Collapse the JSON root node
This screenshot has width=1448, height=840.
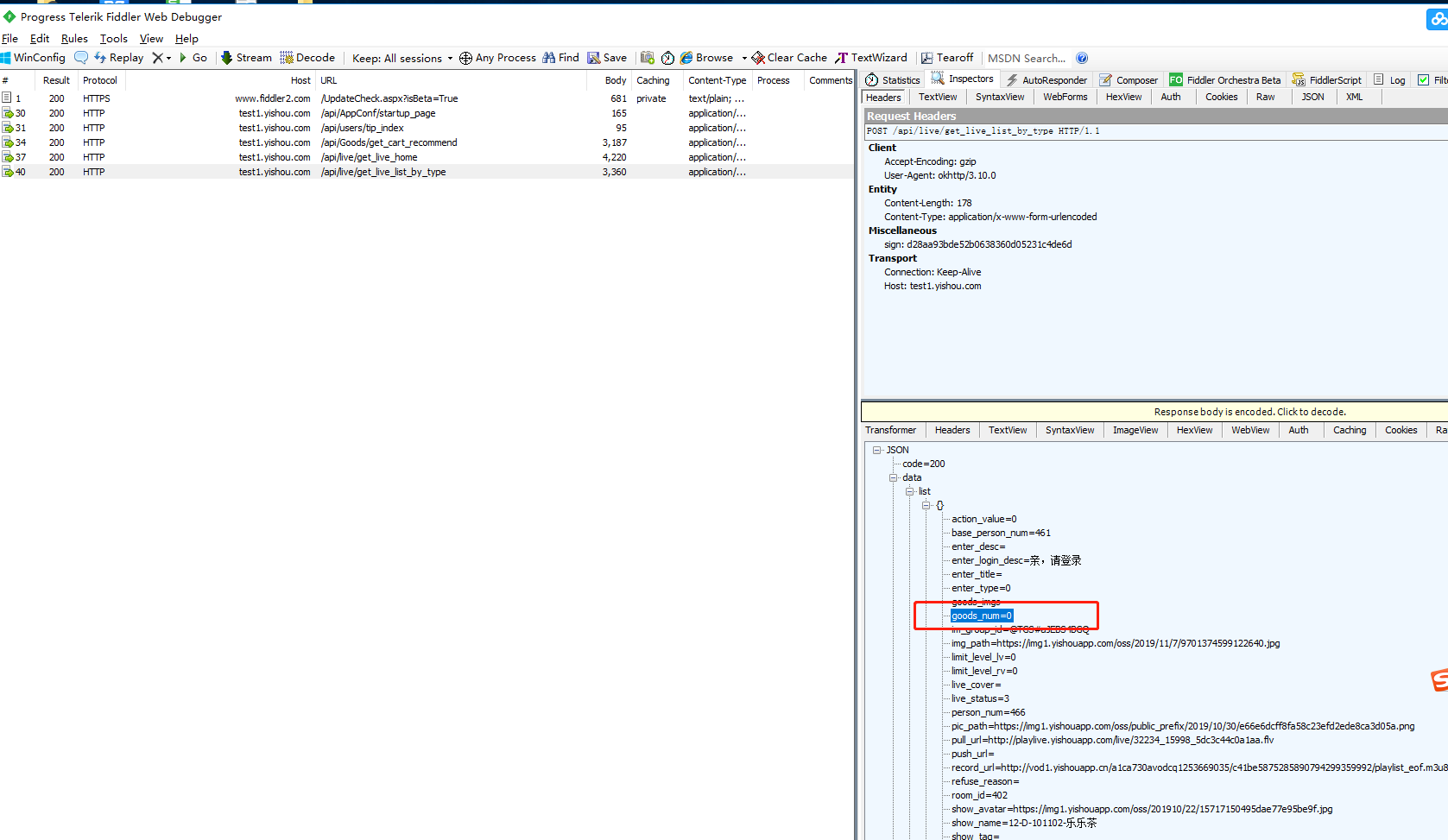click(876, 450)
